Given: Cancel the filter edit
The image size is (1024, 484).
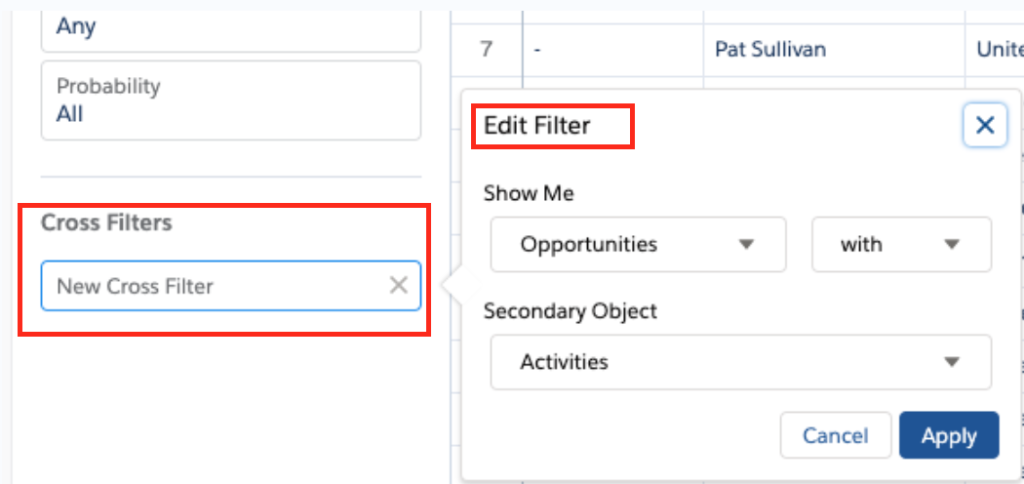Looking at the screenshot, I should click(x=835, y=436).
